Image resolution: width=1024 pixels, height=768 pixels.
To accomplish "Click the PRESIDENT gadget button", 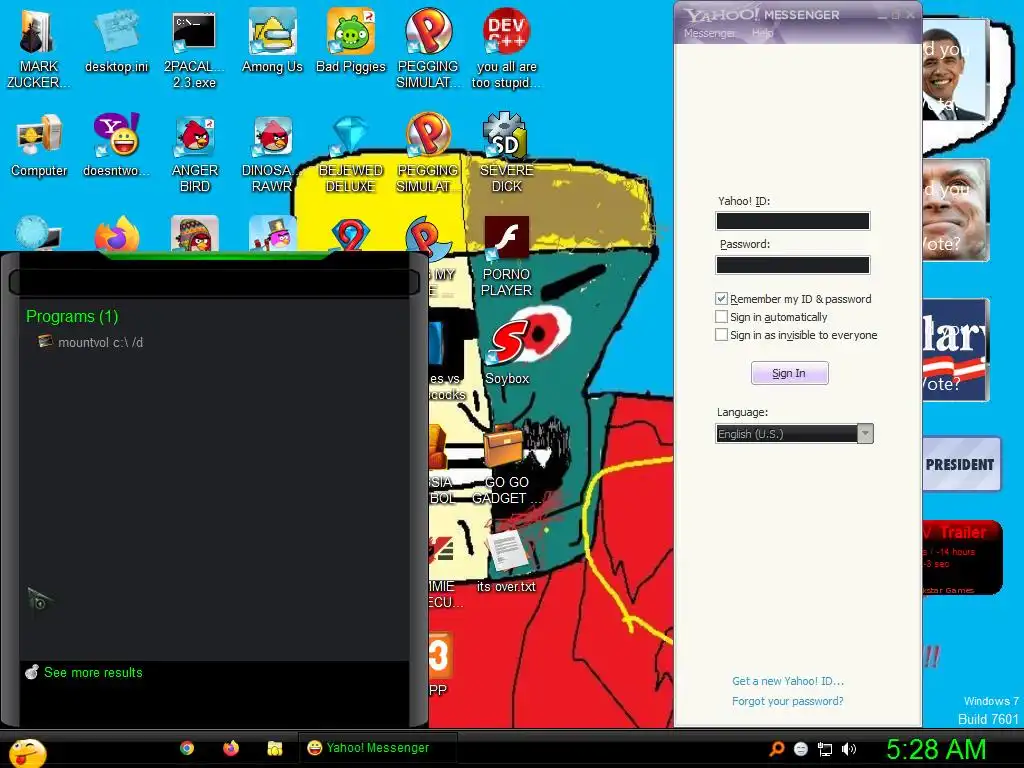I will click(961, 464).
